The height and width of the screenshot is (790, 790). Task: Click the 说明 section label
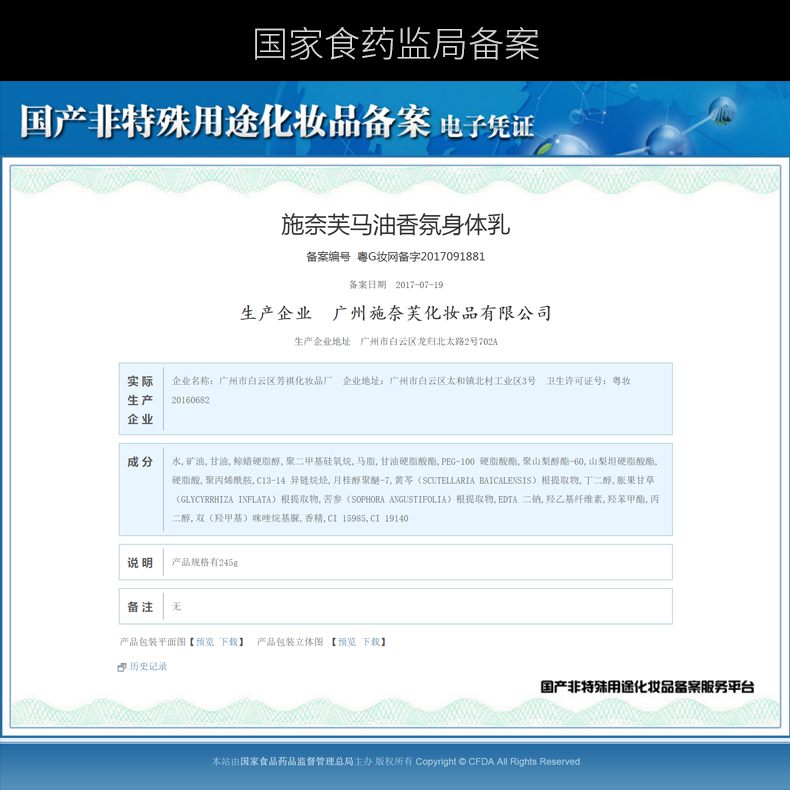coord(140,562)
